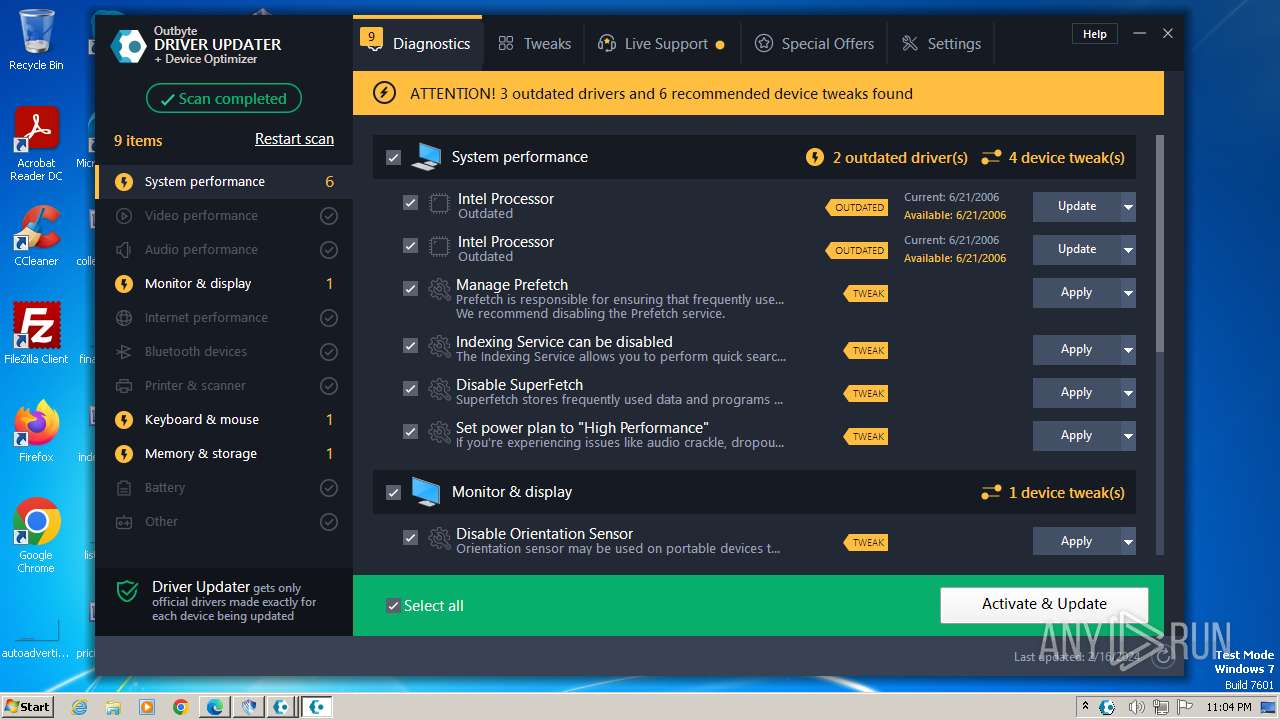The height and width of the screenshot is (720, 1280).
Task: Open the Windows Start button
Action: click(x=27, y=706)
